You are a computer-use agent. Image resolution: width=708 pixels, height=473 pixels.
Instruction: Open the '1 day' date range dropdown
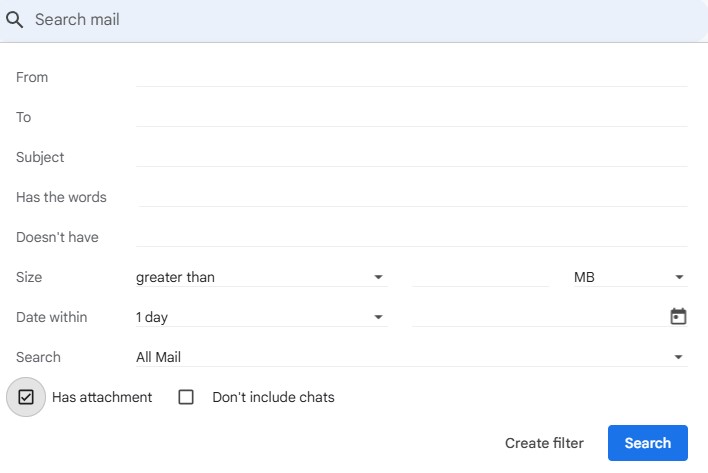click(260, 317)
